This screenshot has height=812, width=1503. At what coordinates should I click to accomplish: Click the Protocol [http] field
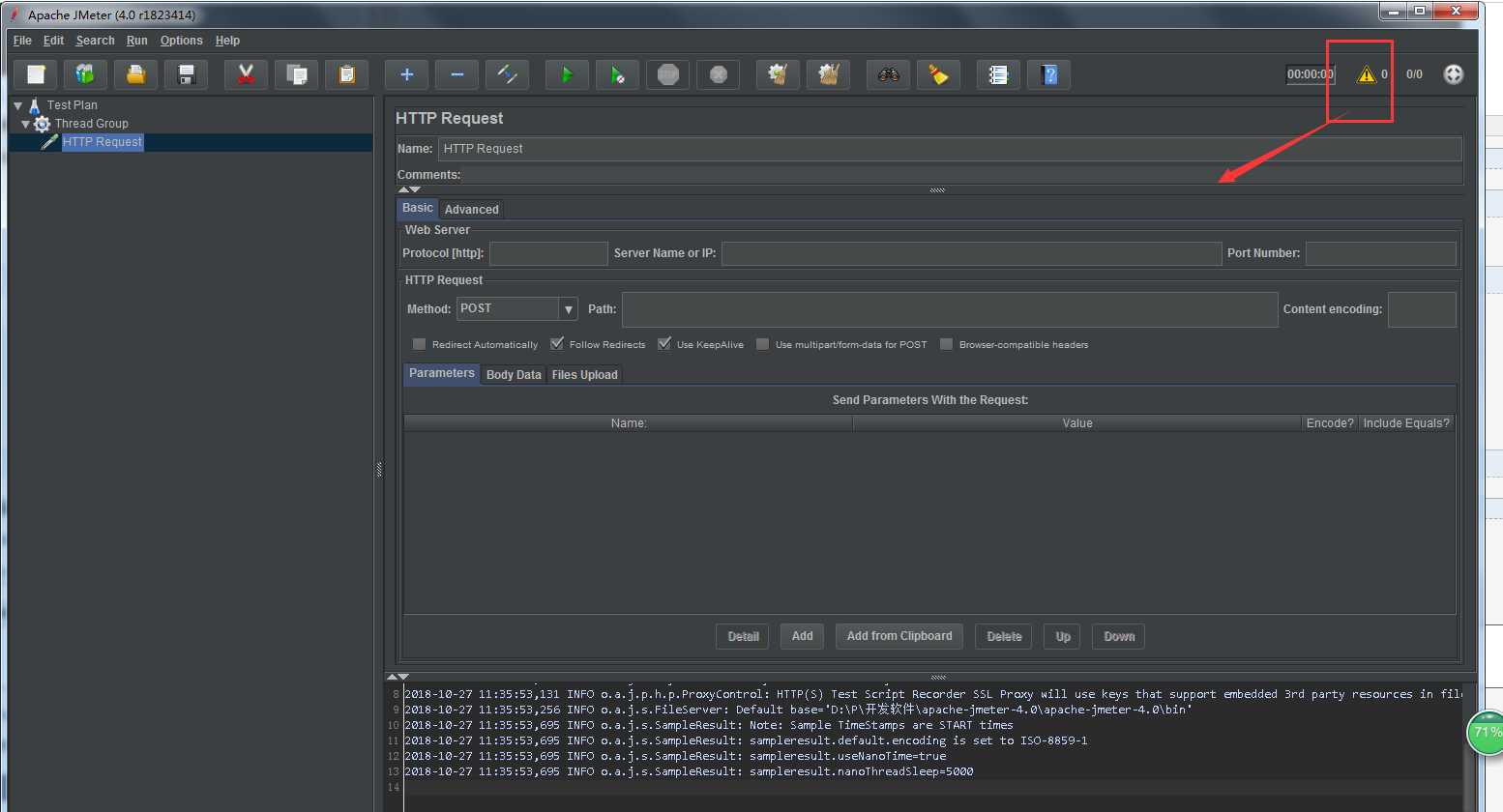(548, 253)
